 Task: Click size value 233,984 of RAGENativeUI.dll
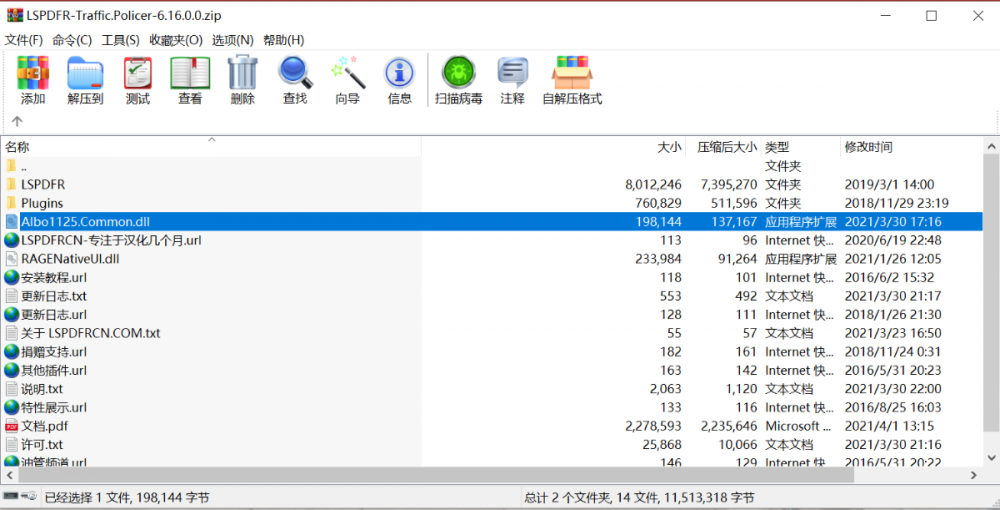[x=658, y=259]
